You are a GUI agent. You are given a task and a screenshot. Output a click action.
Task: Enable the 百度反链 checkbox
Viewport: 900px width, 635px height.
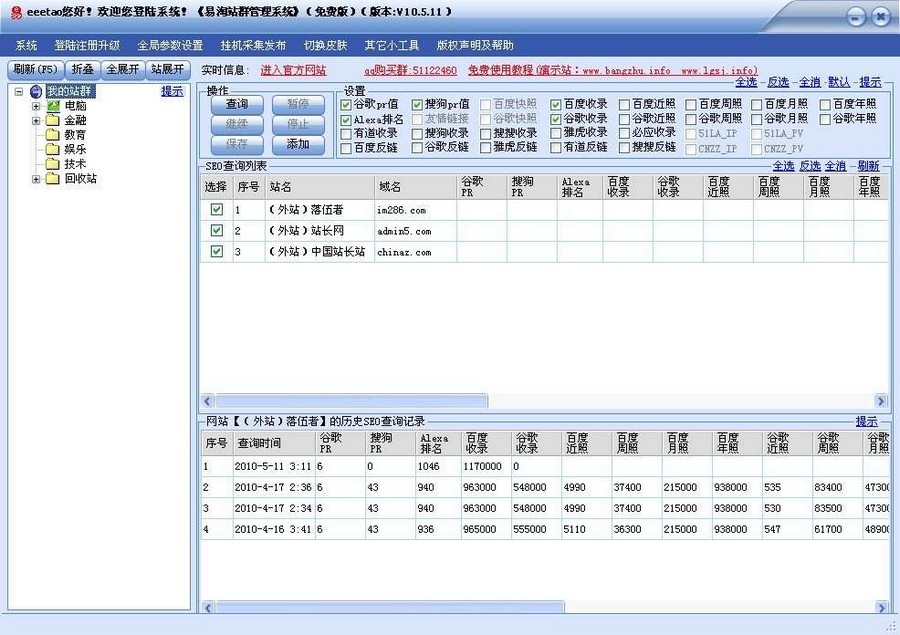(x=346, y=148)
